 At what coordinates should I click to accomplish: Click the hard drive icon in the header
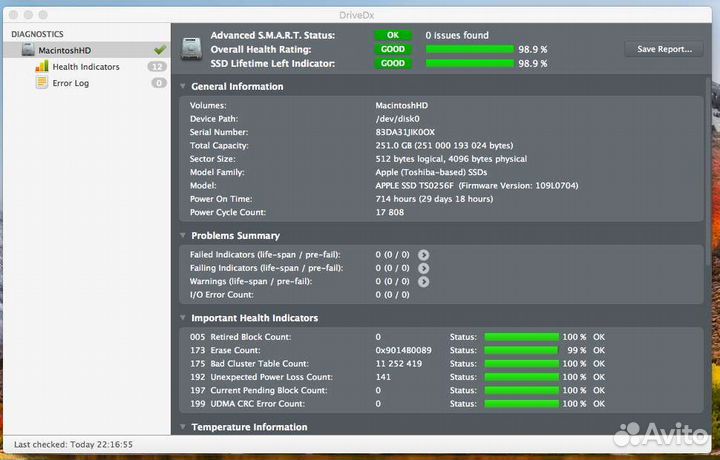click(191, 48)
